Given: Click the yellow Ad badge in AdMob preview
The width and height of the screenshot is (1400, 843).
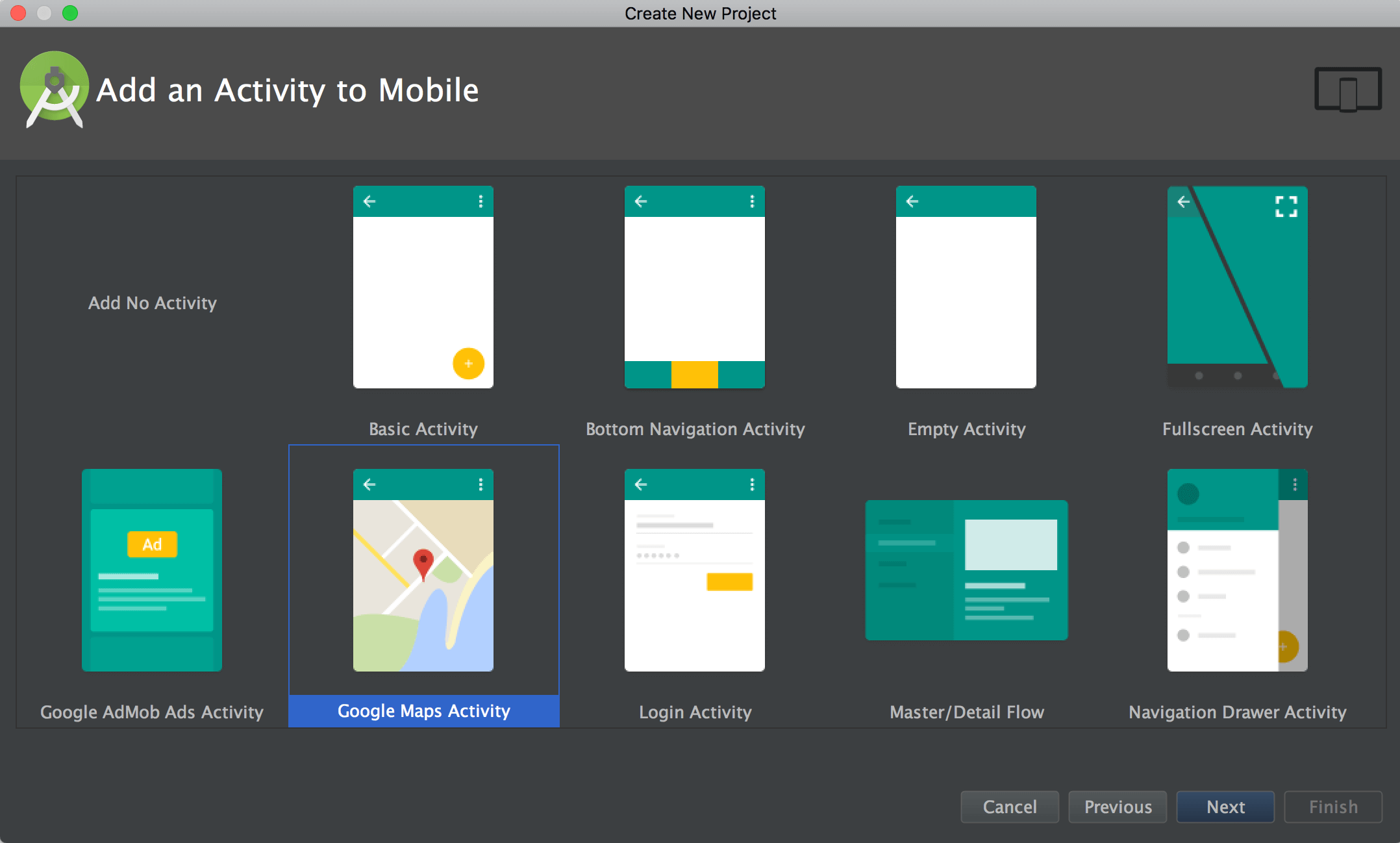Looking at the screenshot, I should coord(152,544).
